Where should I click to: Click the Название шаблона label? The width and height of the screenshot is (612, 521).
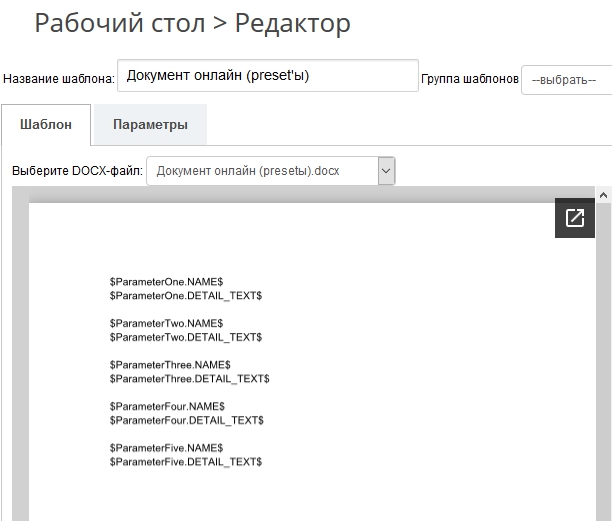(59, 79)
